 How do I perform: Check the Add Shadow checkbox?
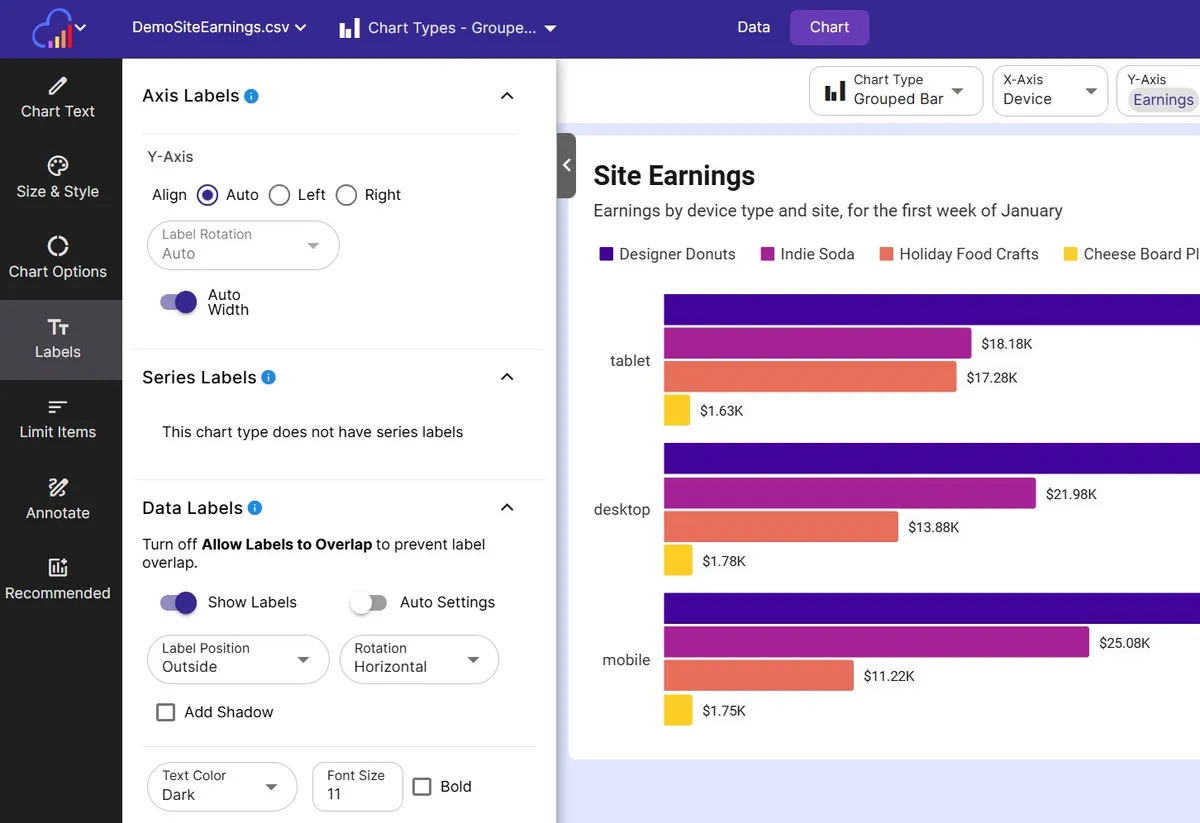tap(166, 712)
